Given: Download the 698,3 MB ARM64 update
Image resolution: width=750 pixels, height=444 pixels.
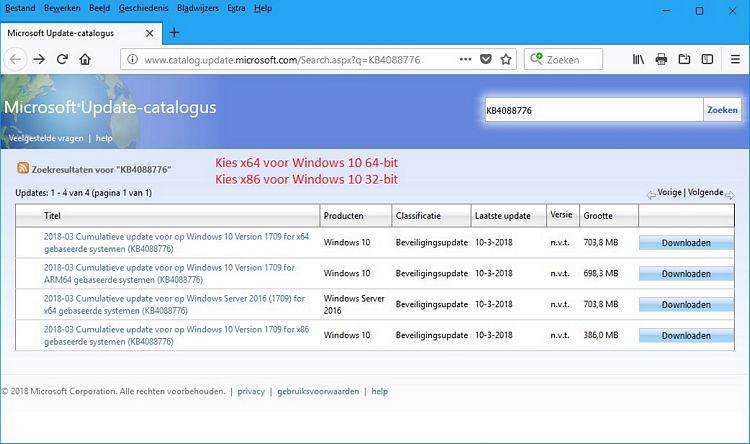Looking at the screenshot, I should coord(686,274).
